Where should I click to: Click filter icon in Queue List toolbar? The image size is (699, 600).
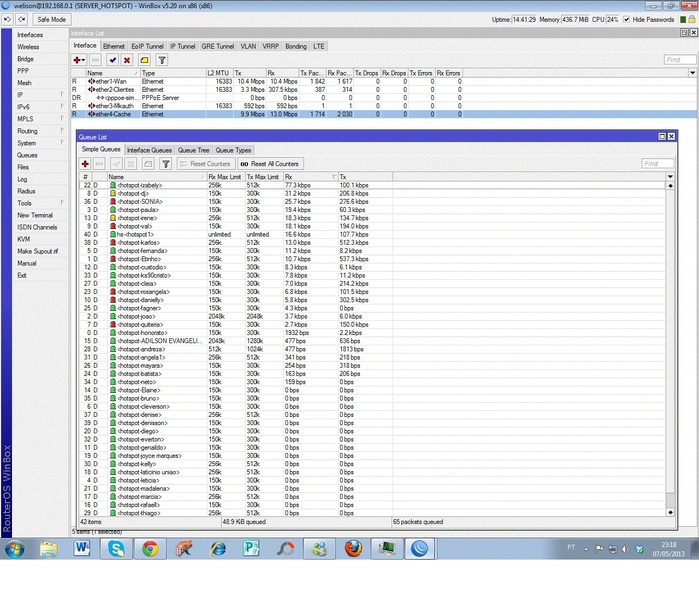[165, 164]
